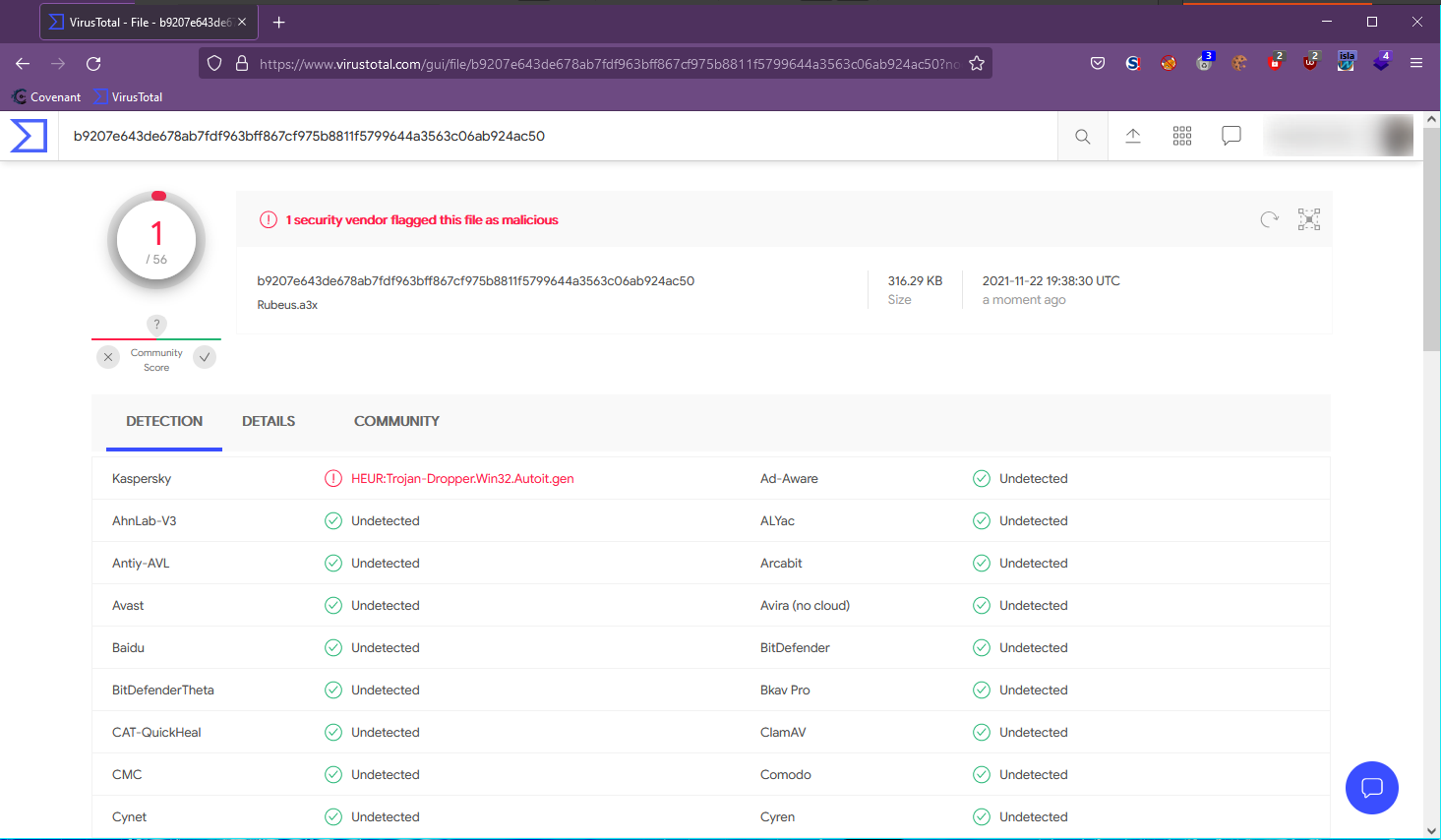This screenshot has width=1441, height=840.
Task: Click the '1 security vendor flagged' alert text
Action: click(422, 220)
